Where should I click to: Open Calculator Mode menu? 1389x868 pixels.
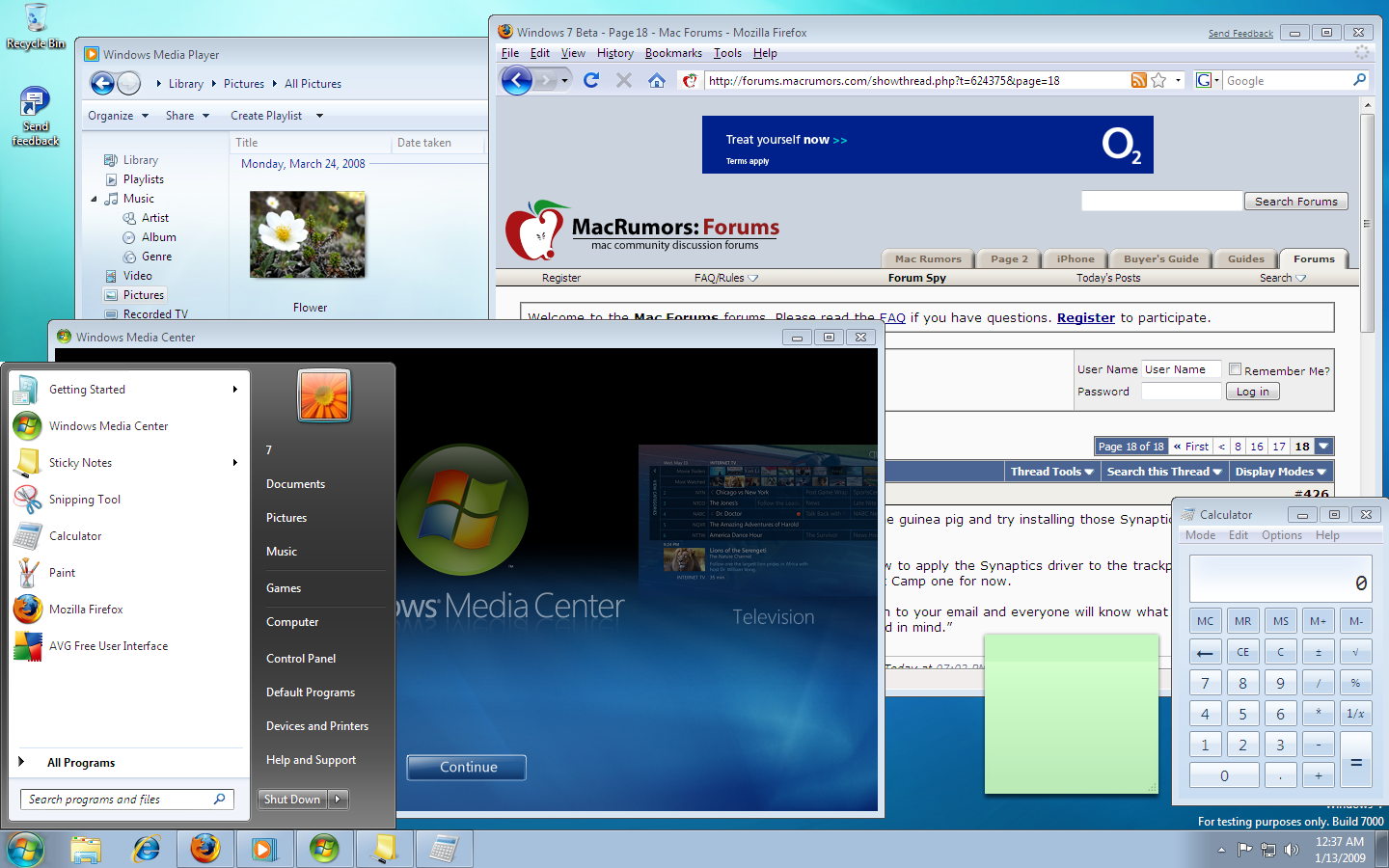coord(1201,535)
